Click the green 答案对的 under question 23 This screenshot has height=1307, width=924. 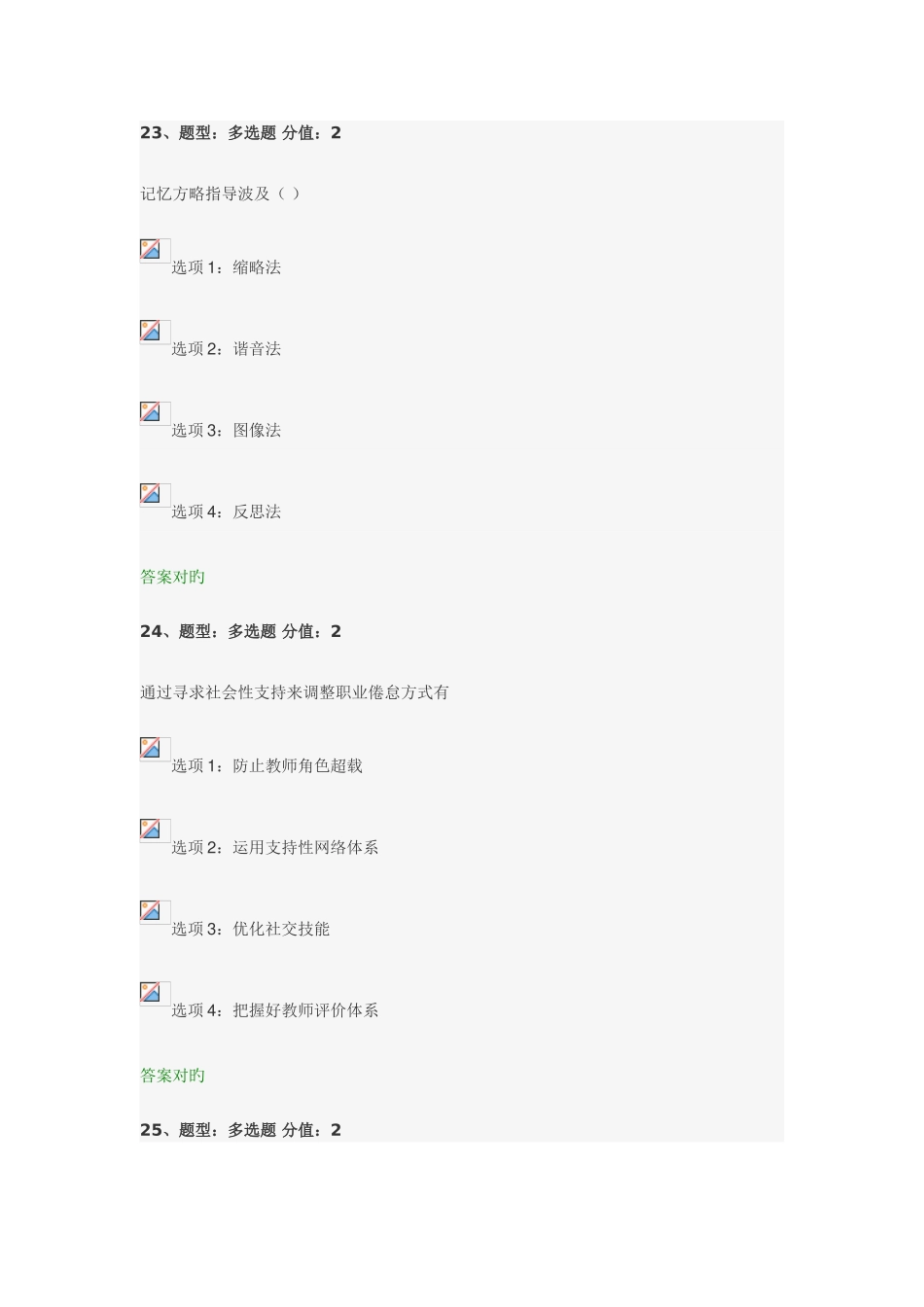172,578
